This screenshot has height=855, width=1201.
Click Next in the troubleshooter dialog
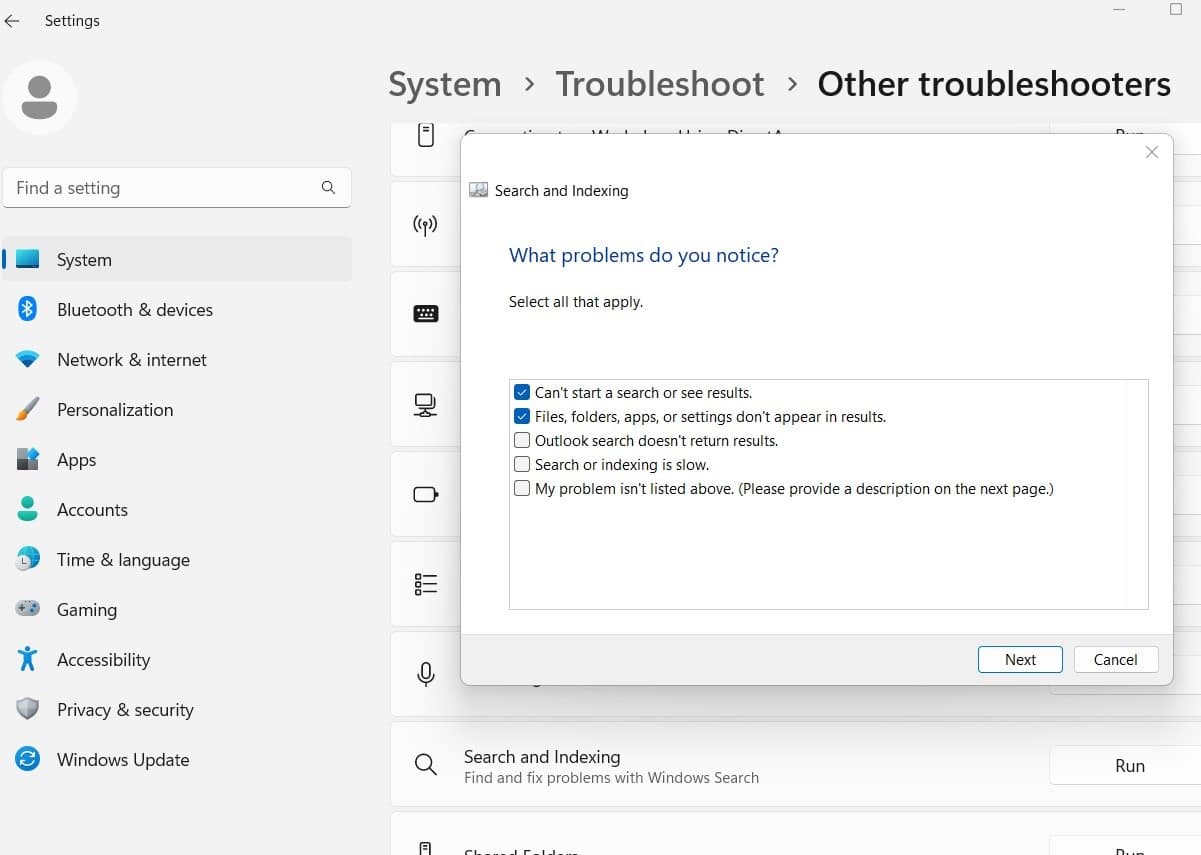coord(1020,659)
